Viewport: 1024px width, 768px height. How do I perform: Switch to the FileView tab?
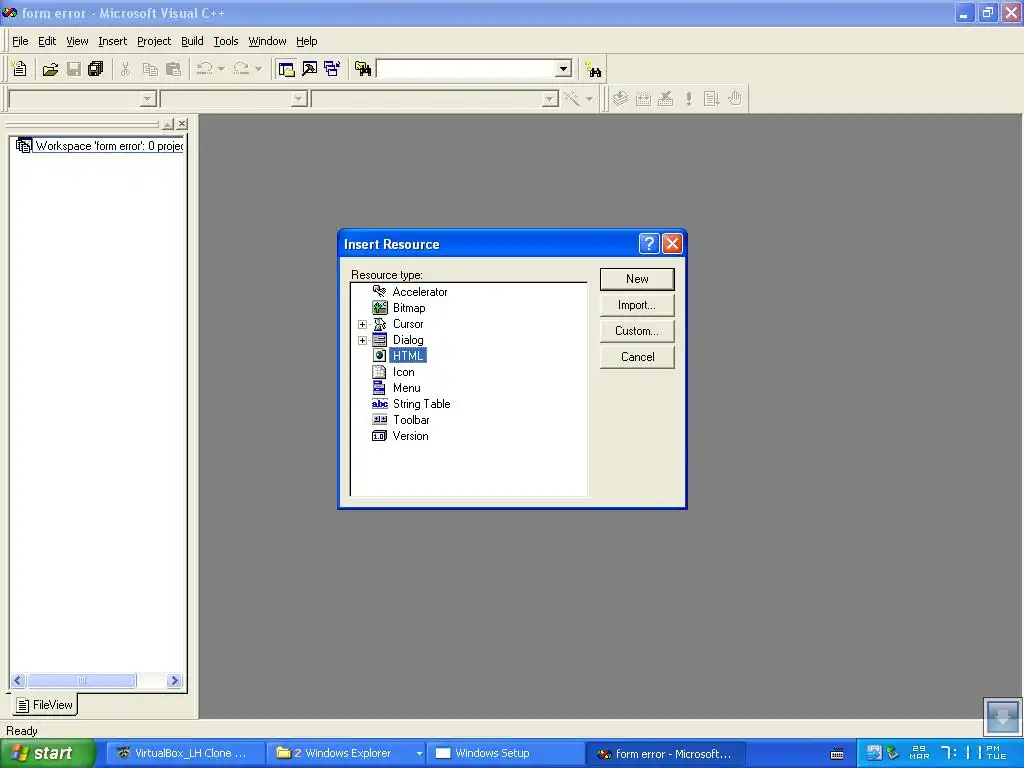44,705
